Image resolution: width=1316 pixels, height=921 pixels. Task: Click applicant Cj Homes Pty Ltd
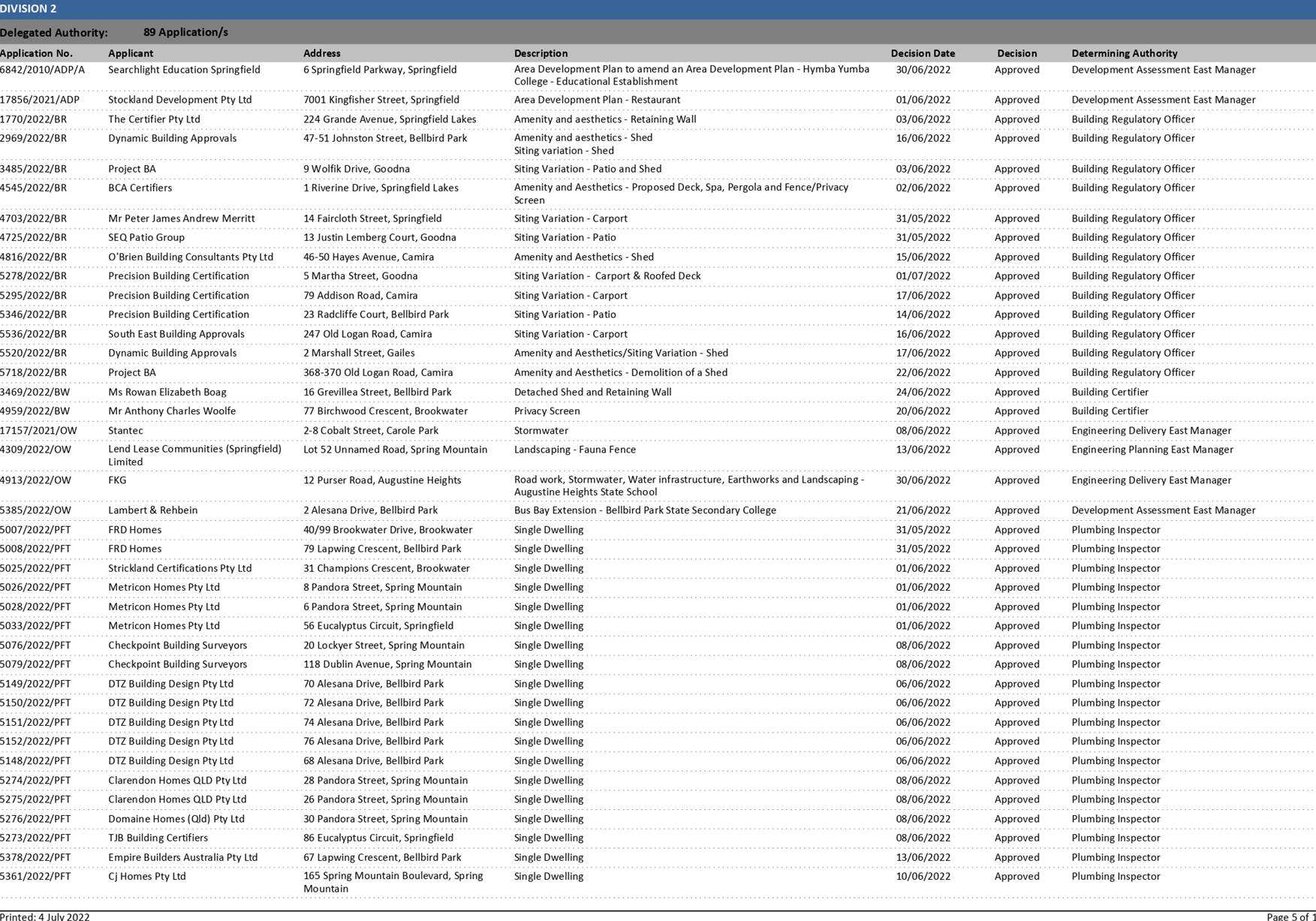click(x=147, y=876)
